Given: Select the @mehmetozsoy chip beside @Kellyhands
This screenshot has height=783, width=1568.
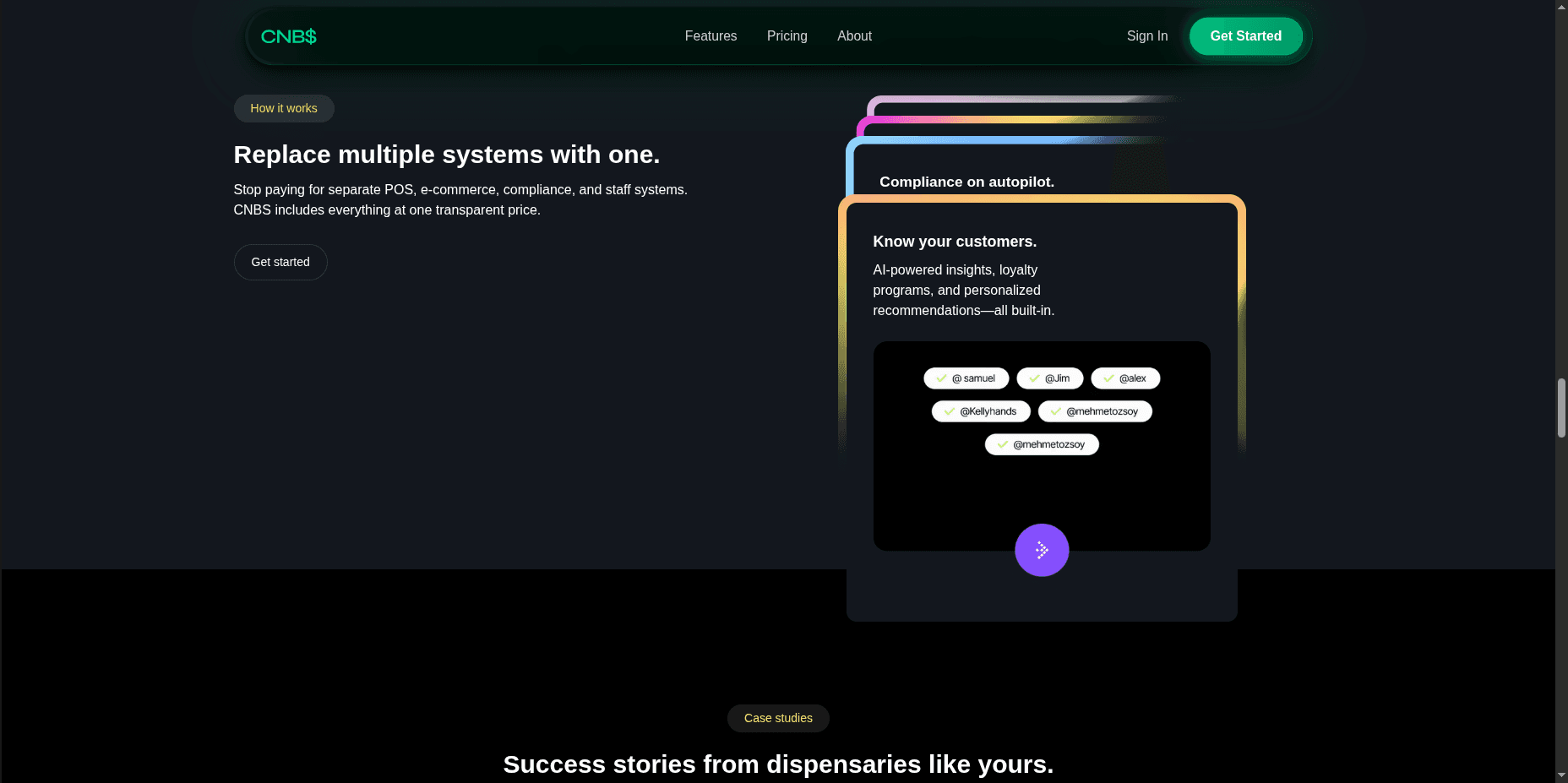Looking at the screenshot, I should click(x=1095, y=411).
